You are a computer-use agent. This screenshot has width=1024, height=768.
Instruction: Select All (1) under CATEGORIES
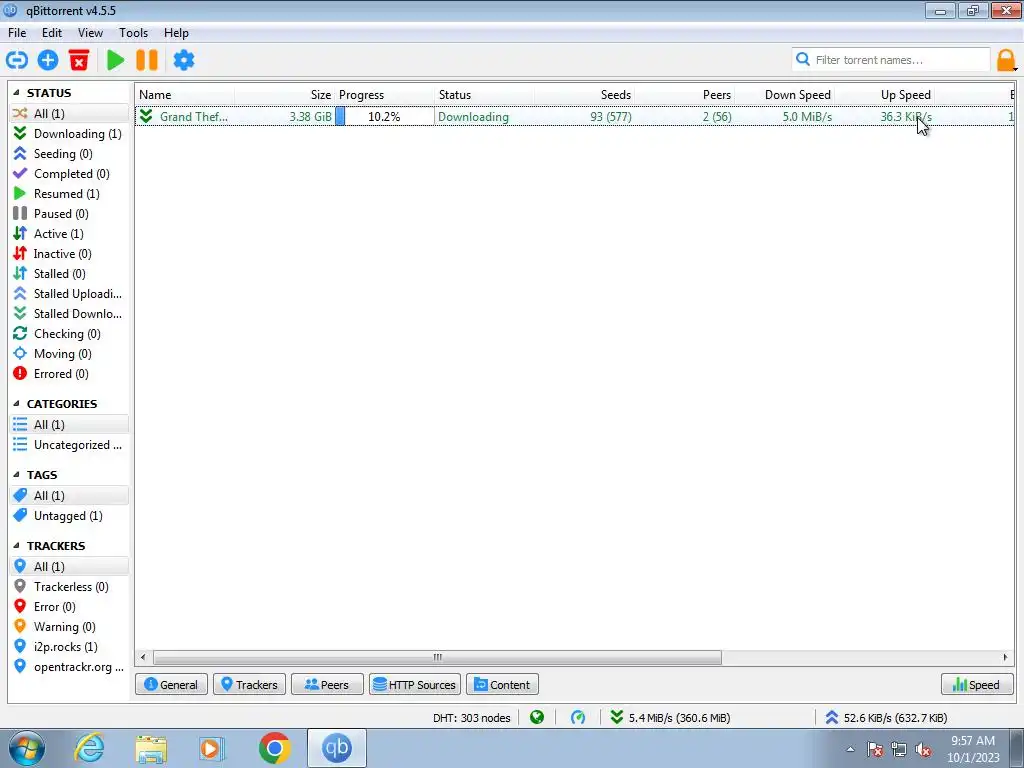tap(68, 424)
